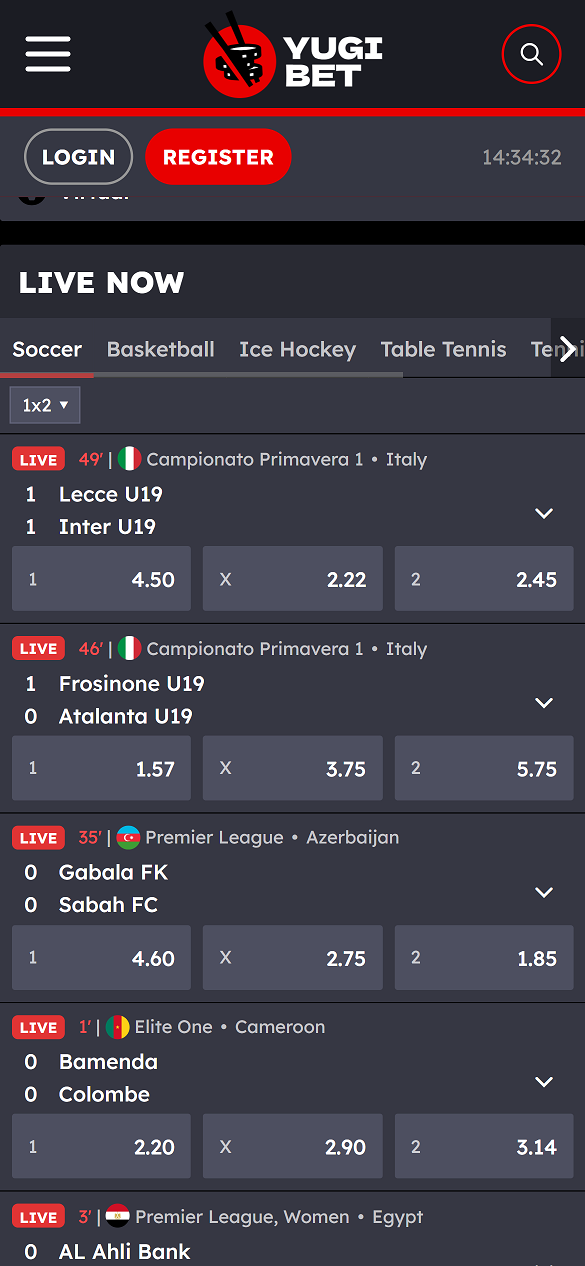Viewport: 585px width, 1266px height.
Task: Select the Table Tennis tab
Action: click(443, 349)
